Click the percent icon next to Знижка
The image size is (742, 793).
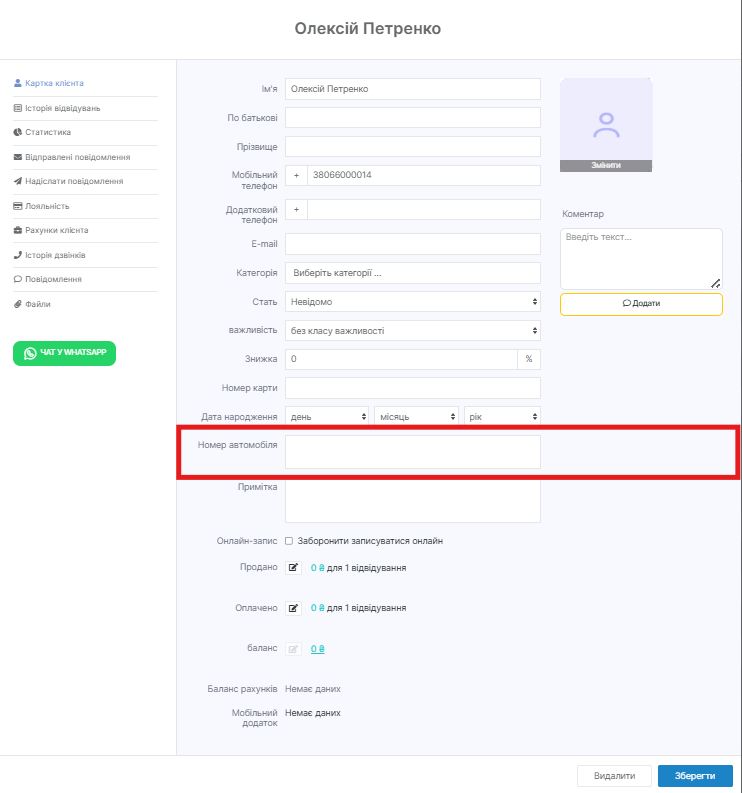pos(528,359)
